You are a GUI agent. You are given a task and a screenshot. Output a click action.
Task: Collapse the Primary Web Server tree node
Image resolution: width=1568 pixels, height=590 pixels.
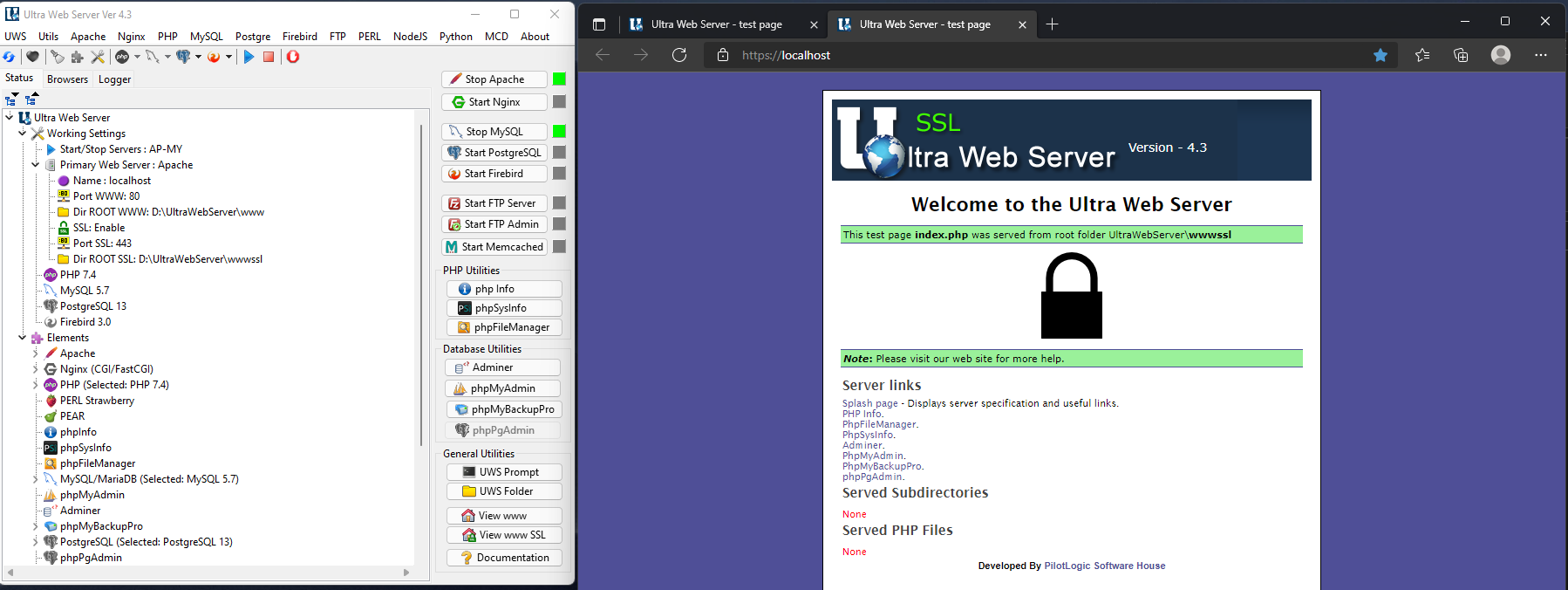point(36,164)
